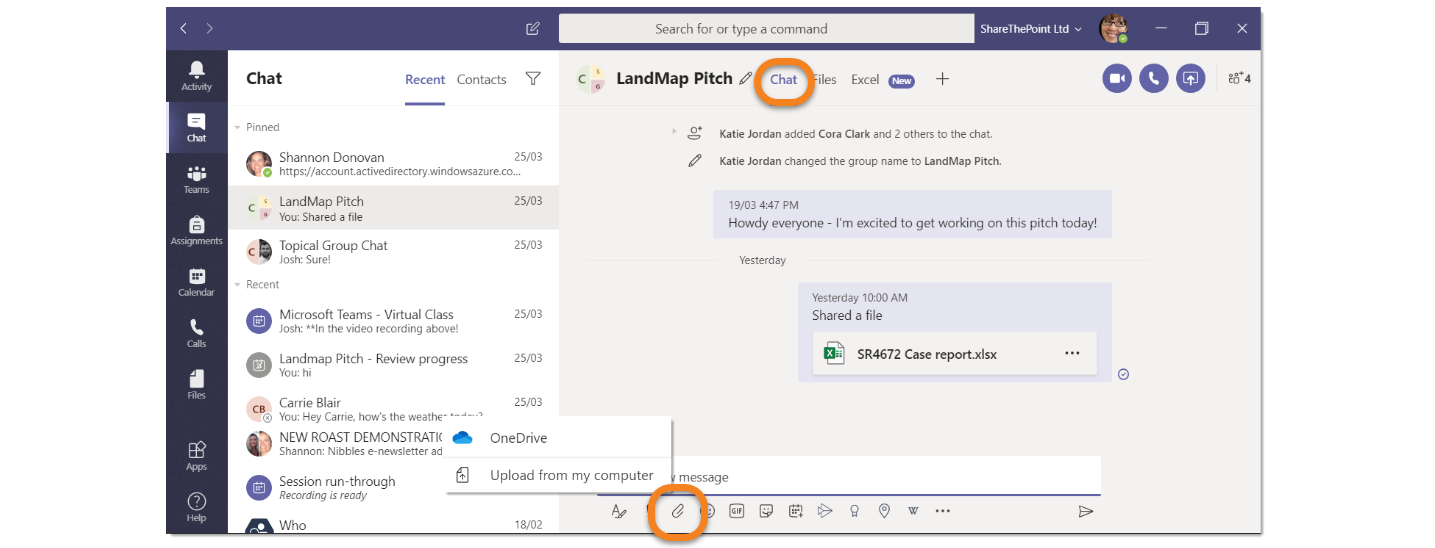Go forward with the right arrow
Viewport: 1435px width, 548px height.
click(209, 29)
